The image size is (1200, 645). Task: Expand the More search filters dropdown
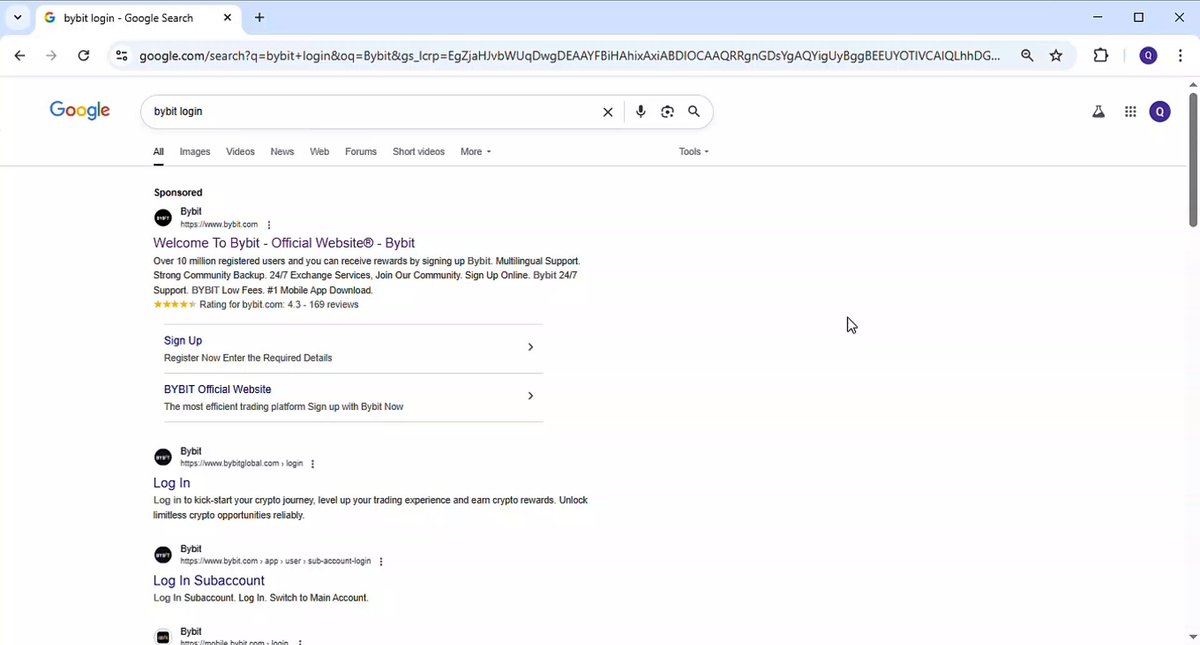coord(476,152)
